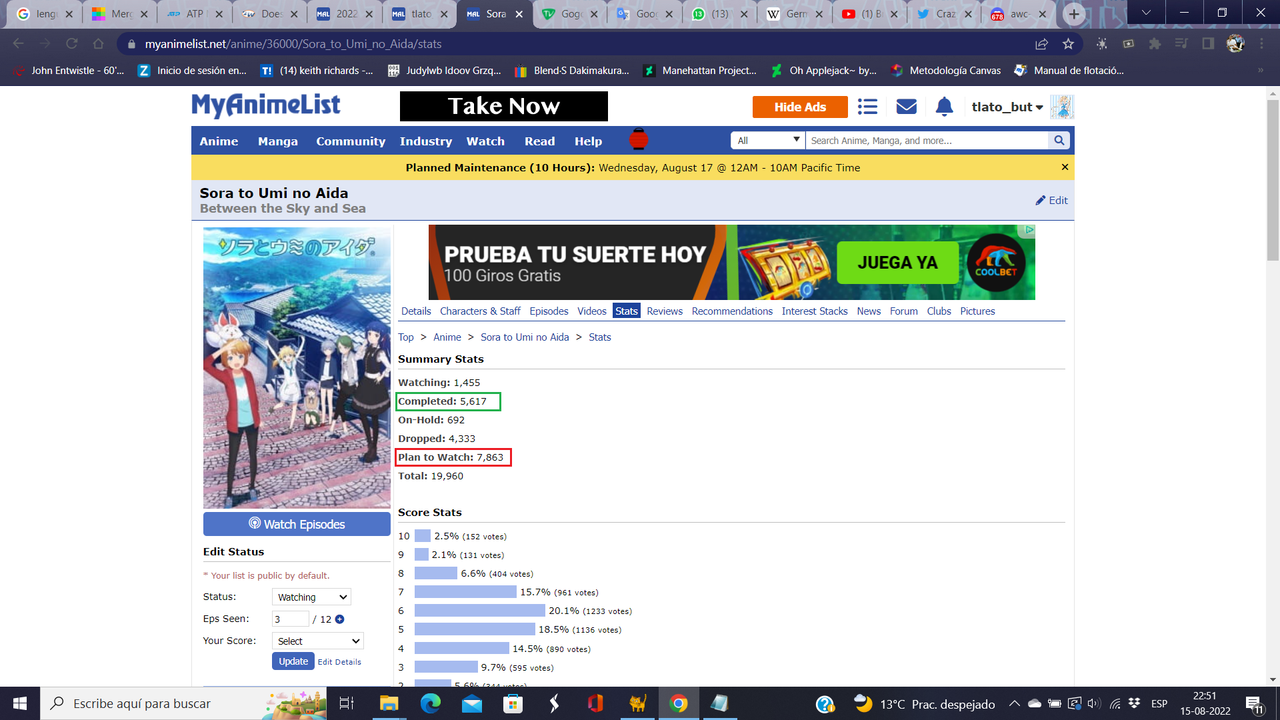Image resolution: width=1280 pixels, height=720 pixels.
Task: Open the search category dropdown labeled All
Action: point(765,140)
